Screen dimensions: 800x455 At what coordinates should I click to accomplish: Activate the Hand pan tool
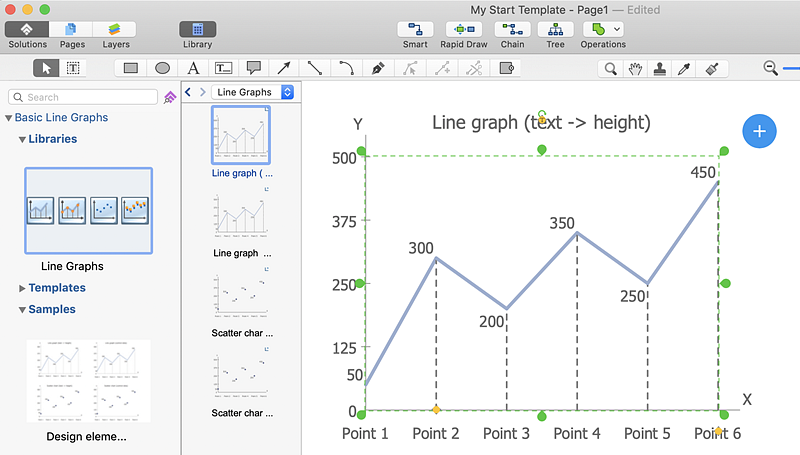(635, 69)
